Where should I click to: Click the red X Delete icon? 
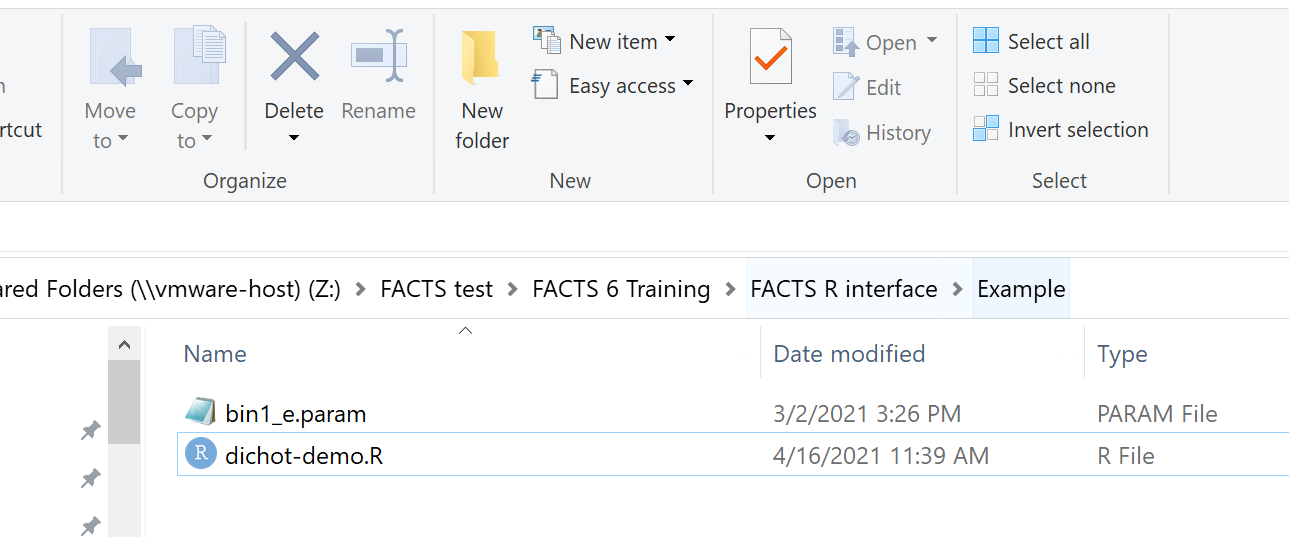coord(294,58)
